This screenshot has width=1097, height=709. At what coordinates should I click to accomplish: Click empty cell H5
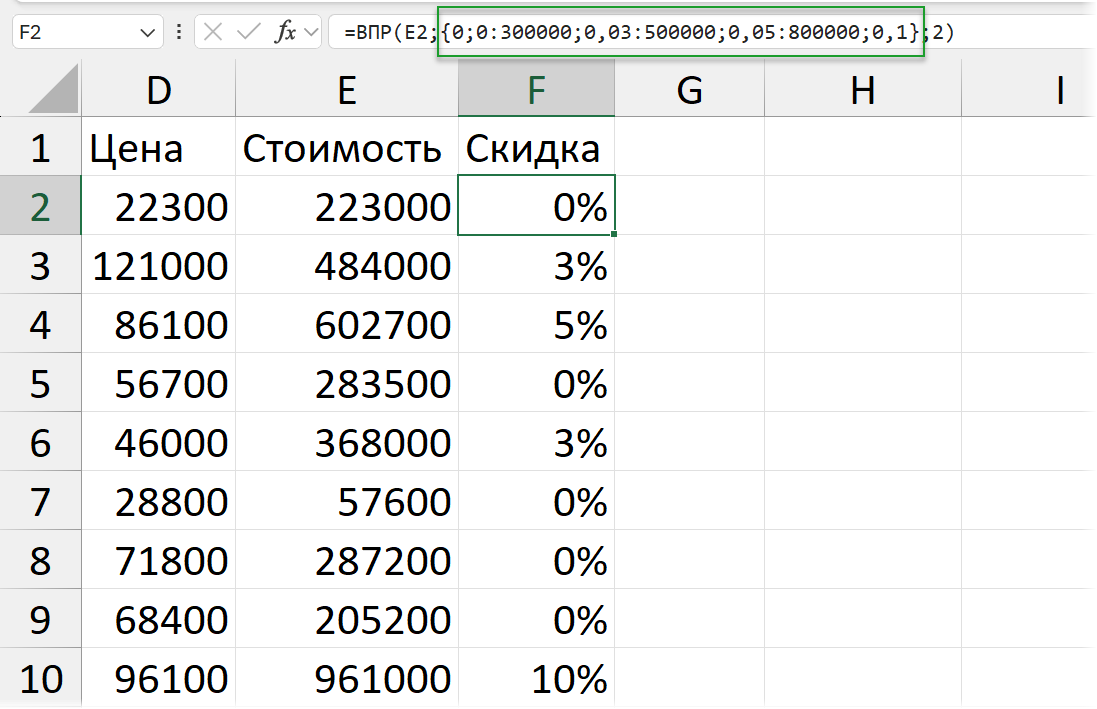(x=863, y=383)
